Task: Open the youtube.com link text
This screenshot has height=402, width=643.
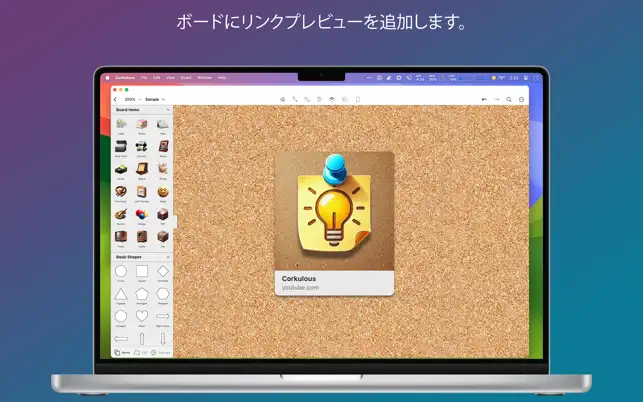Action: pyautogui.click(x=300, y=288)
